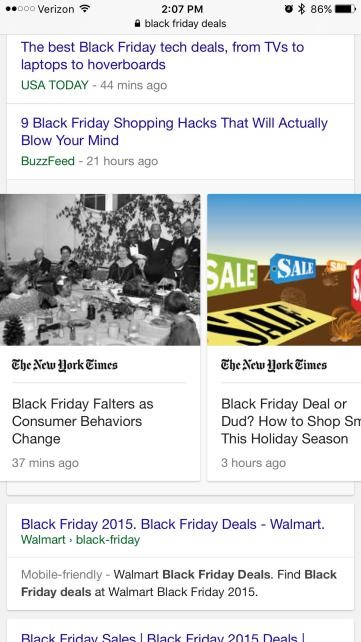Tap the Wi-Fi signal icon
361x642 pixels.
85,9
